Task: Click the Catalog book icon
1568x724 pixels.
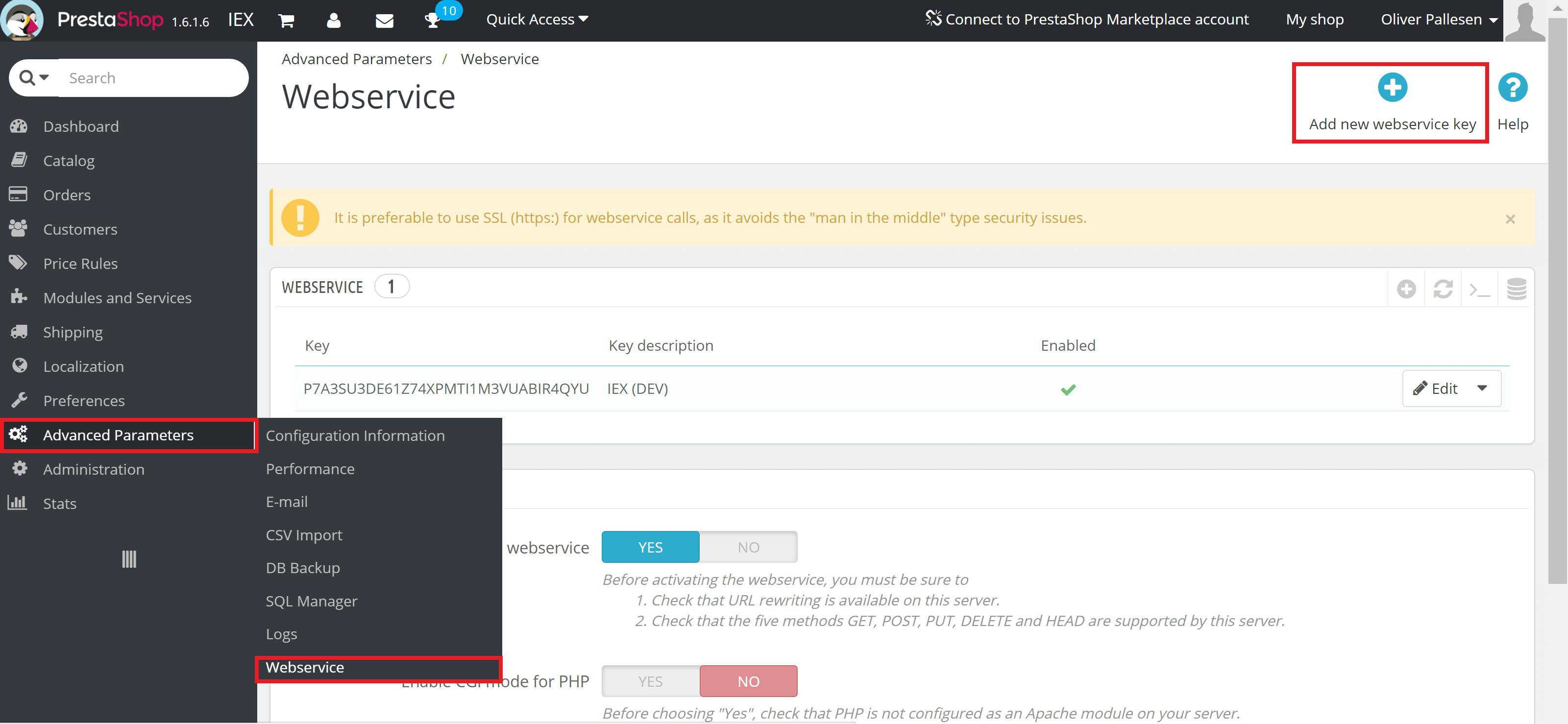Action: [19, 160]
